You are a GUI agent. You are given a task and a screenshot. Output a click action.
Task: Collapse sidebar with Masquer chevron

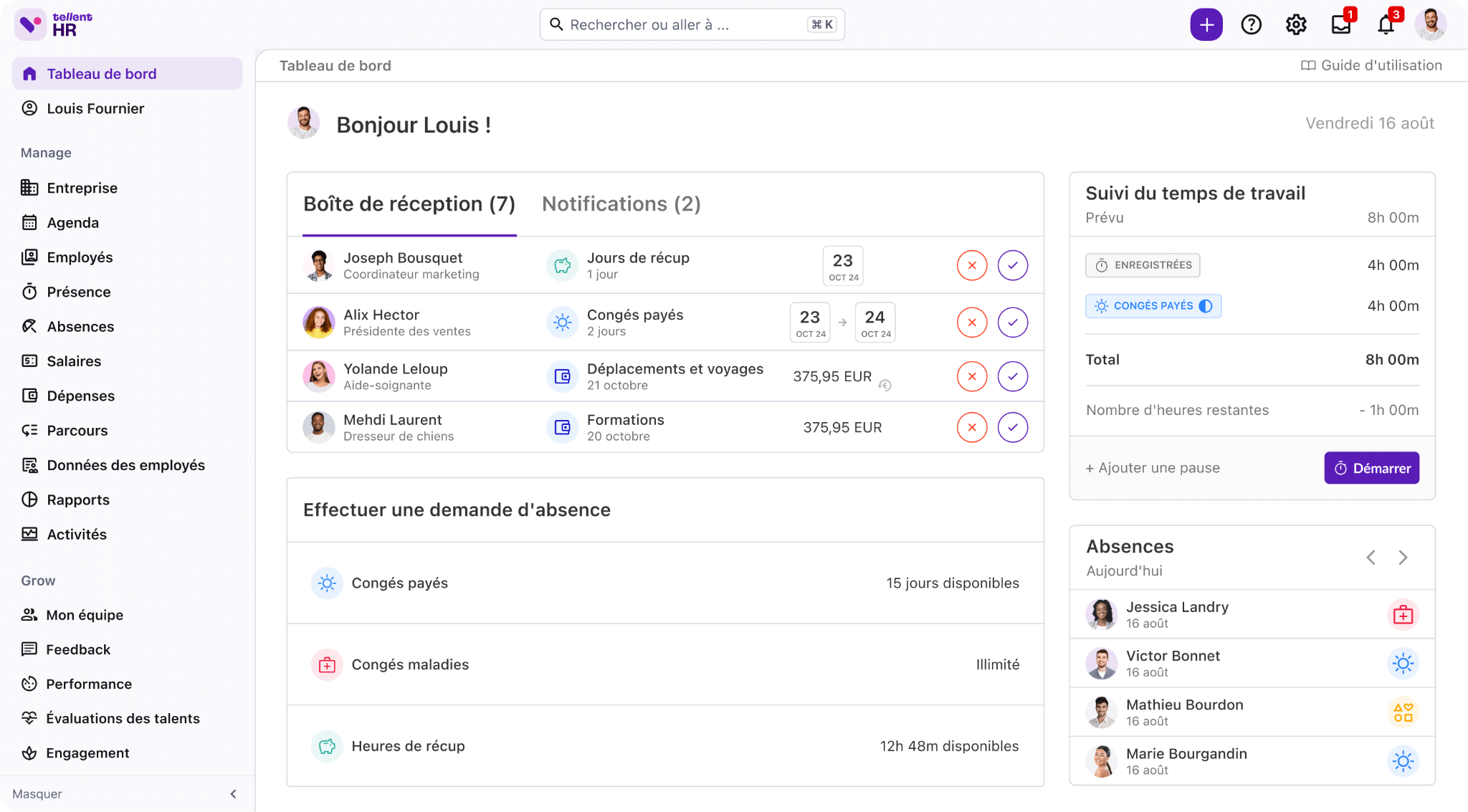(x=233, y=793)
